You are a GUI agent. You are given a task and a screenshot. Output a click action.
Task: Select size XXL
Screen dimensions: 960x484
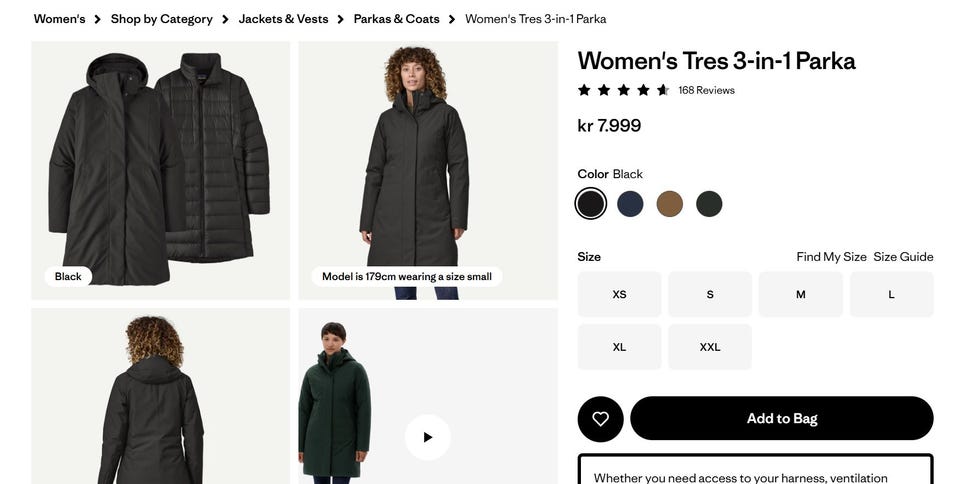pyautogui.click(x=710, y=347)
